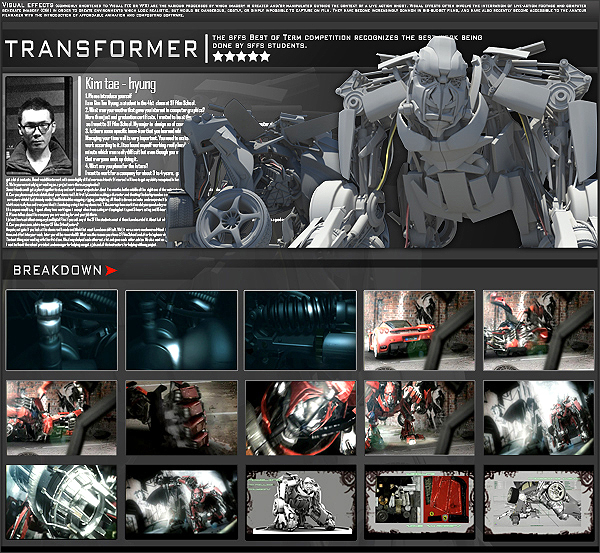Open thumbnail of chrome mechanical cage close-up
The height and width of the screenshot is (553, 600).
61,502
